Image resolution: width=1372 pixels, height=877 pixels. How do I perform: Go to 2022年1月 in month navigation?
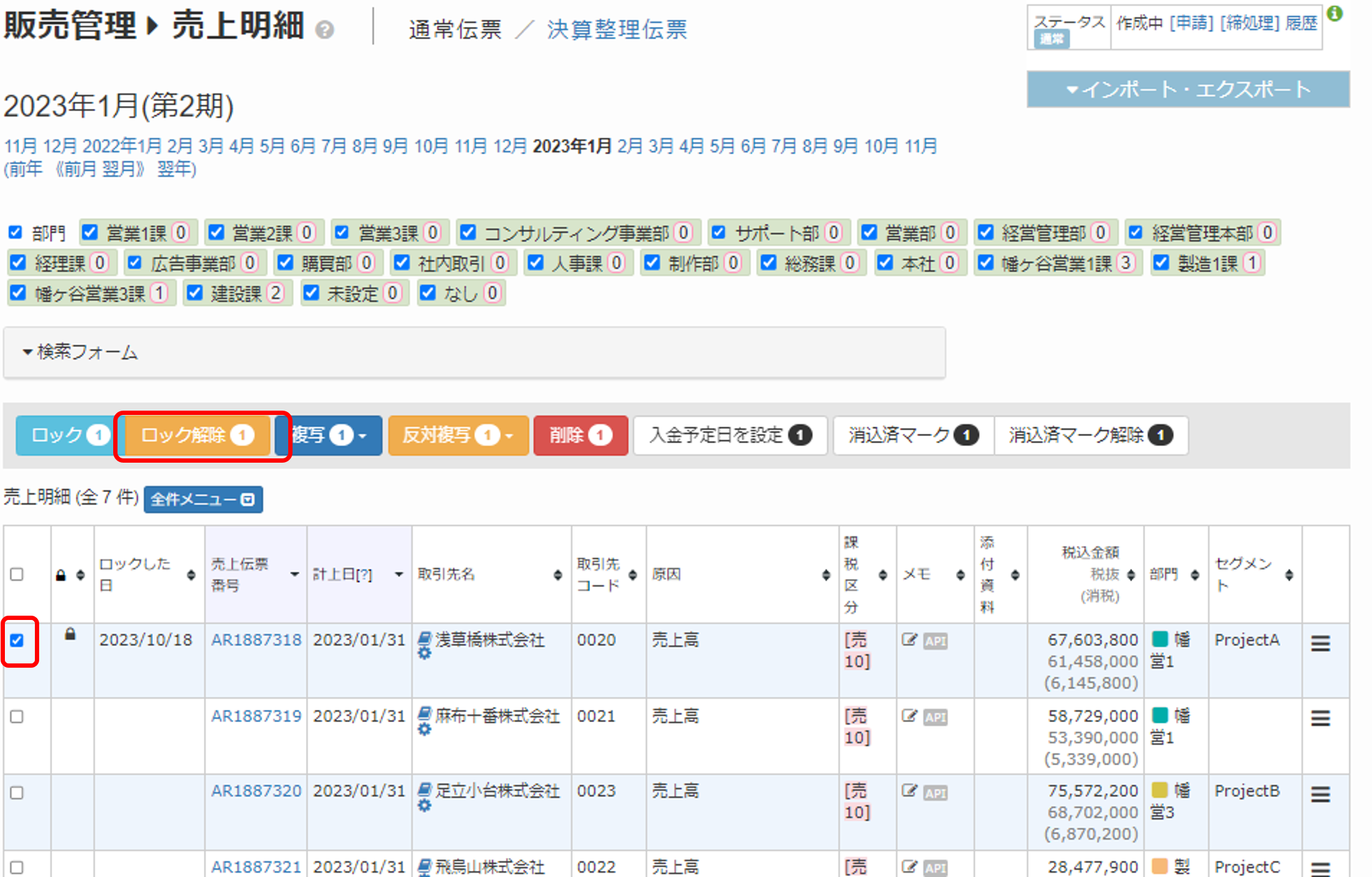[122, 146]
